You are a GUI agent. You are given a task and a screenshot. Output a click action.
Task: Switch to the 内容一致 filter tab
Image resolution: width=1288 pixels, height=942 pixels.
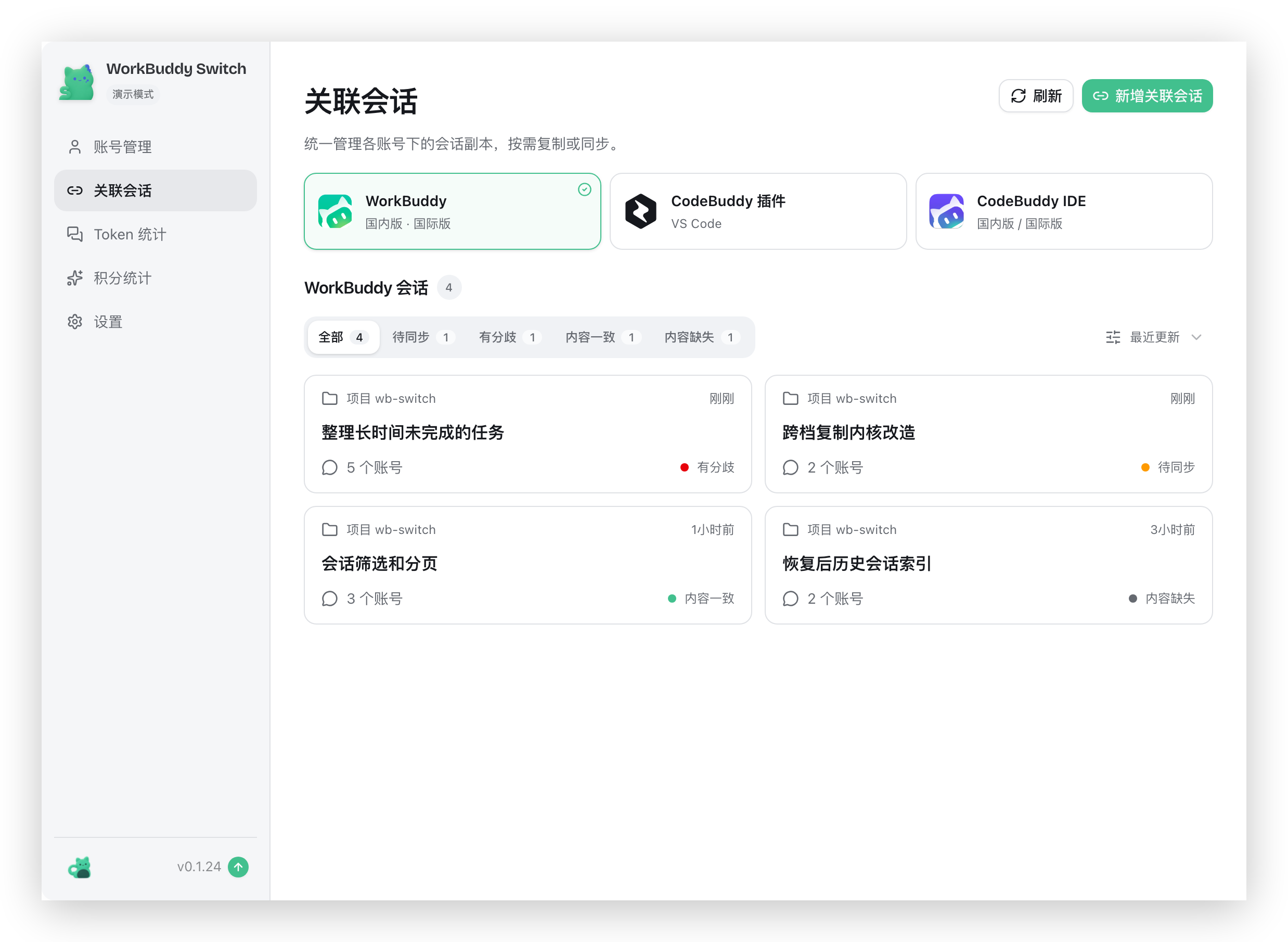(x=602, y=337)
